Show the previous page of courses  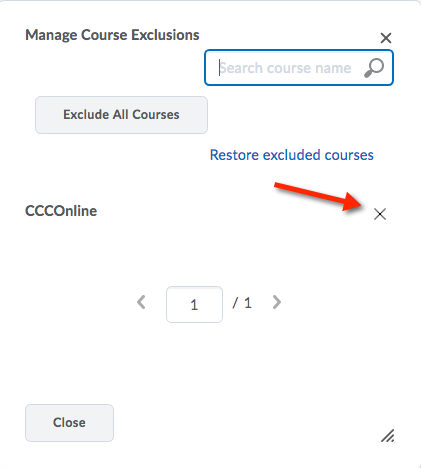pyautogui.click(x=141, y=302)
